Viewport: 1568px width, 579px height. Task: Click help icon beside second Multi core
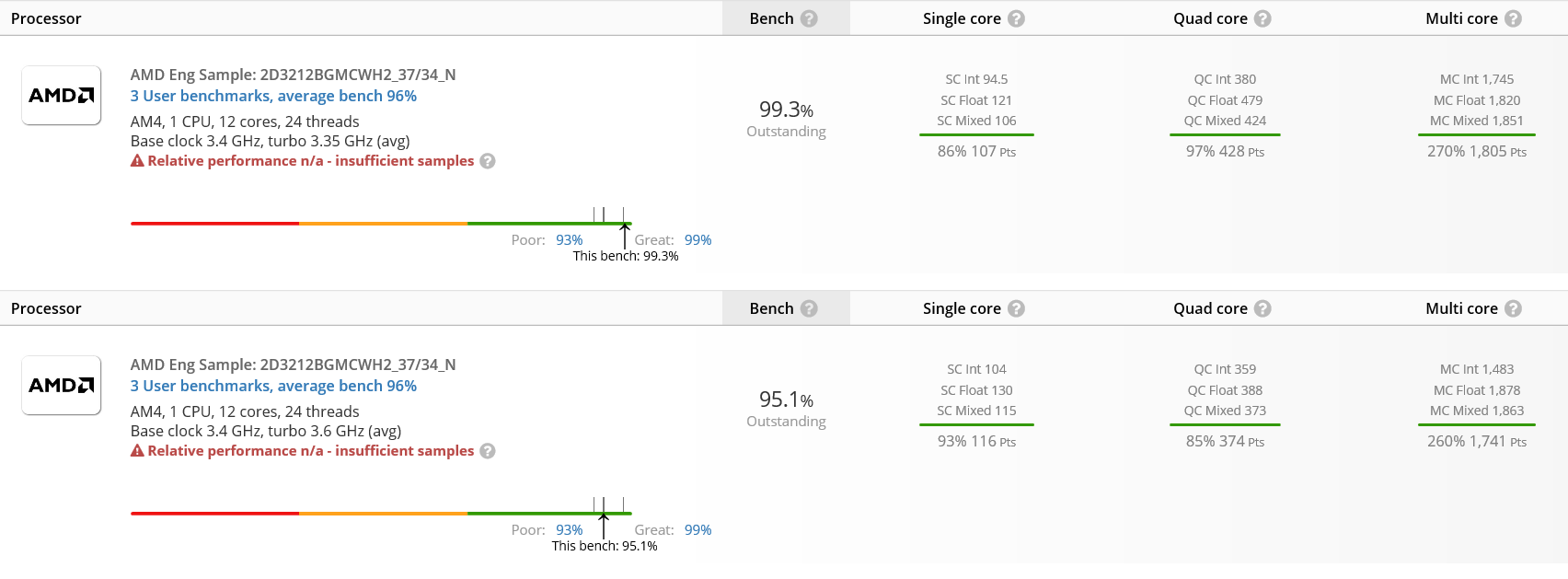[1513, 308]
